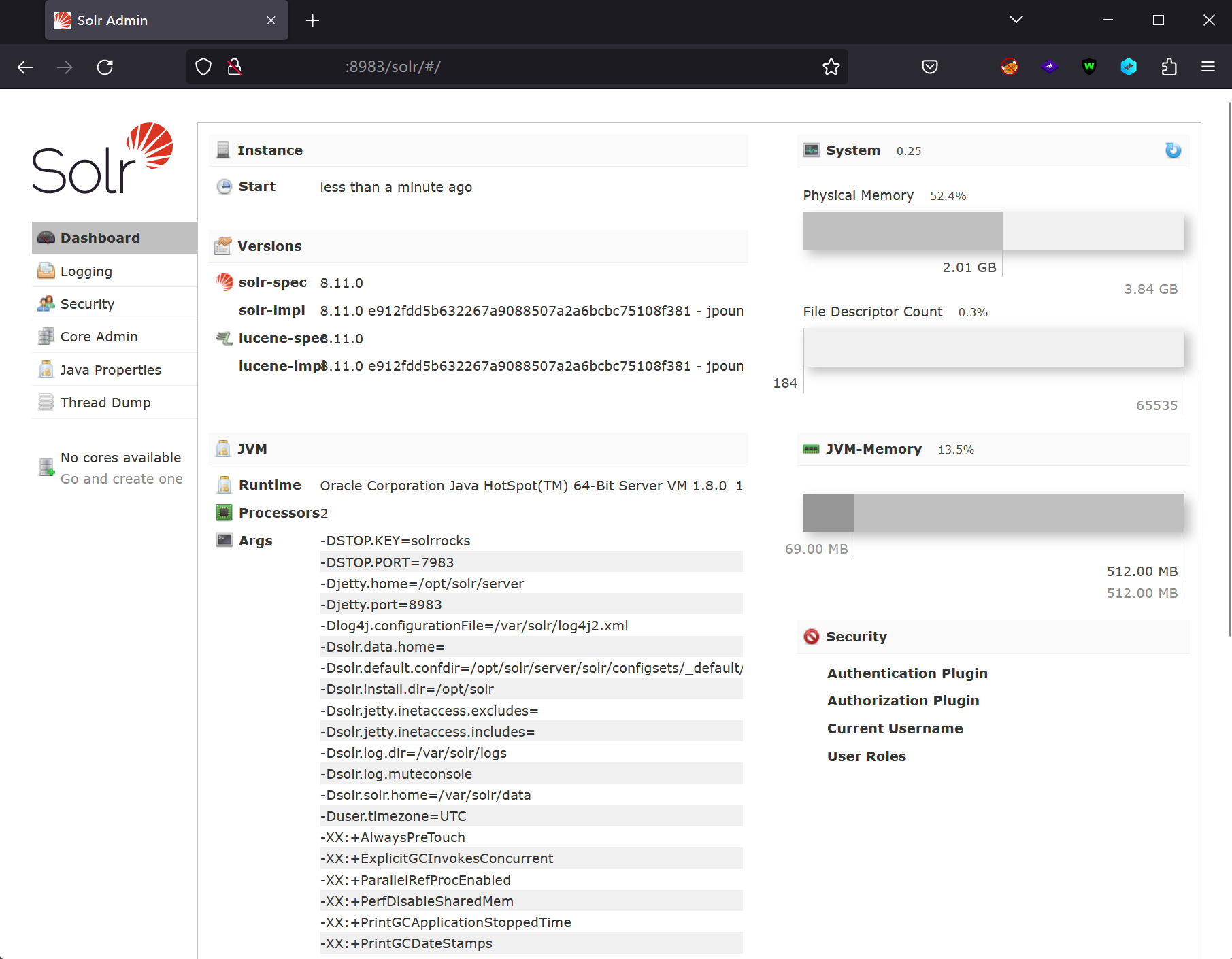Image resolution: width=1232 pixels, height=959 pixels.
Task: View Java Properties
Action: pos(114,370)
